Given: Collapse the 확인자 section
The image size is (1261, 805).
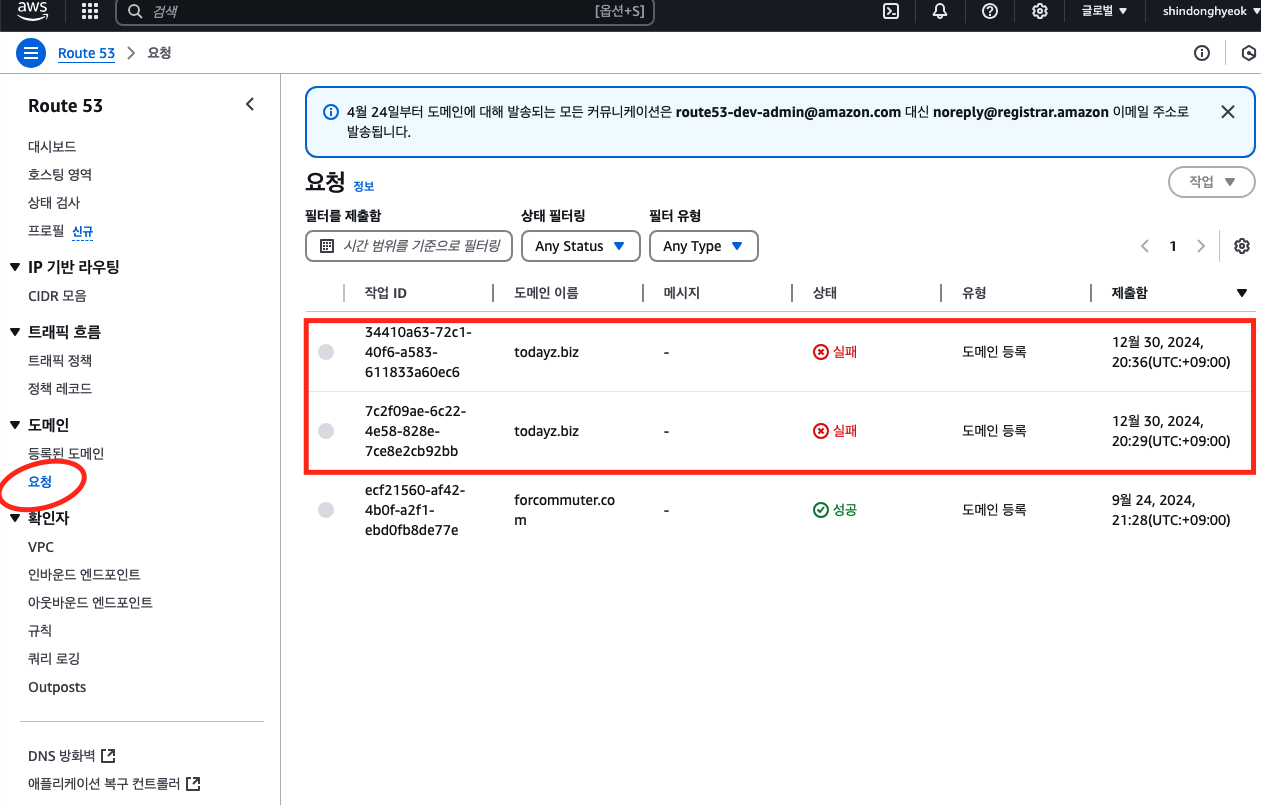Looking at the screenshot, I should tap(15, 518).
